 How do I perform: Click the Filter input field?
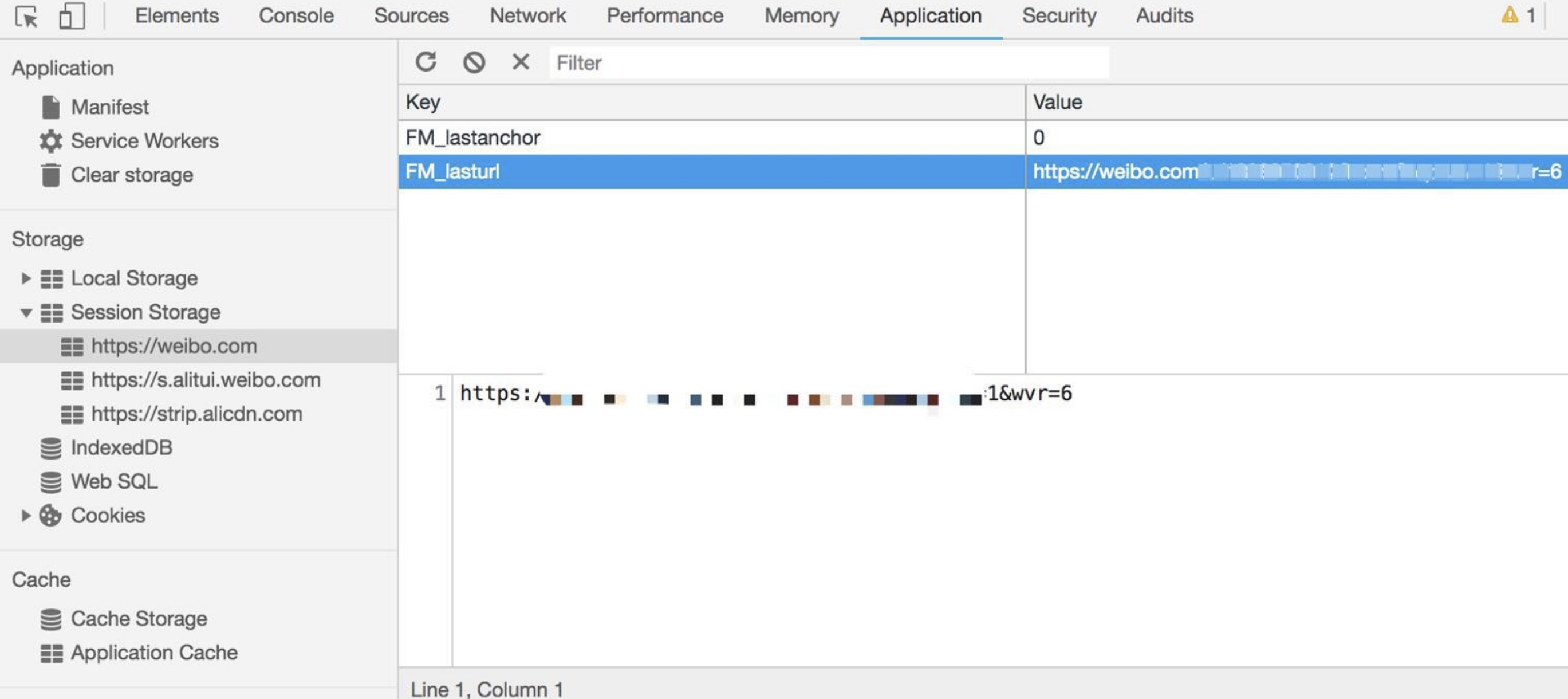828,62
